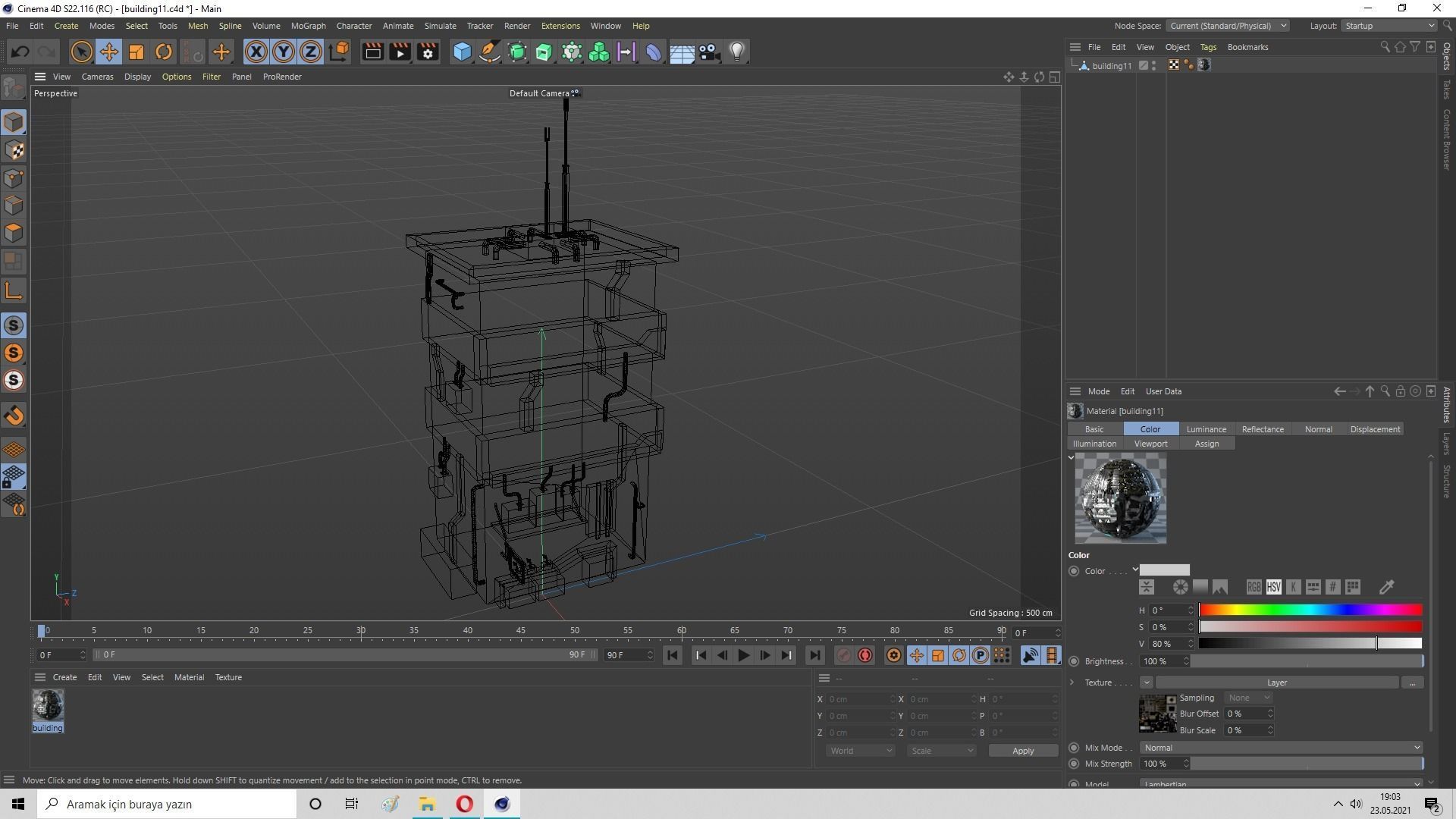
Task: Select the Scale tool
Action: (x=136, y=52)
